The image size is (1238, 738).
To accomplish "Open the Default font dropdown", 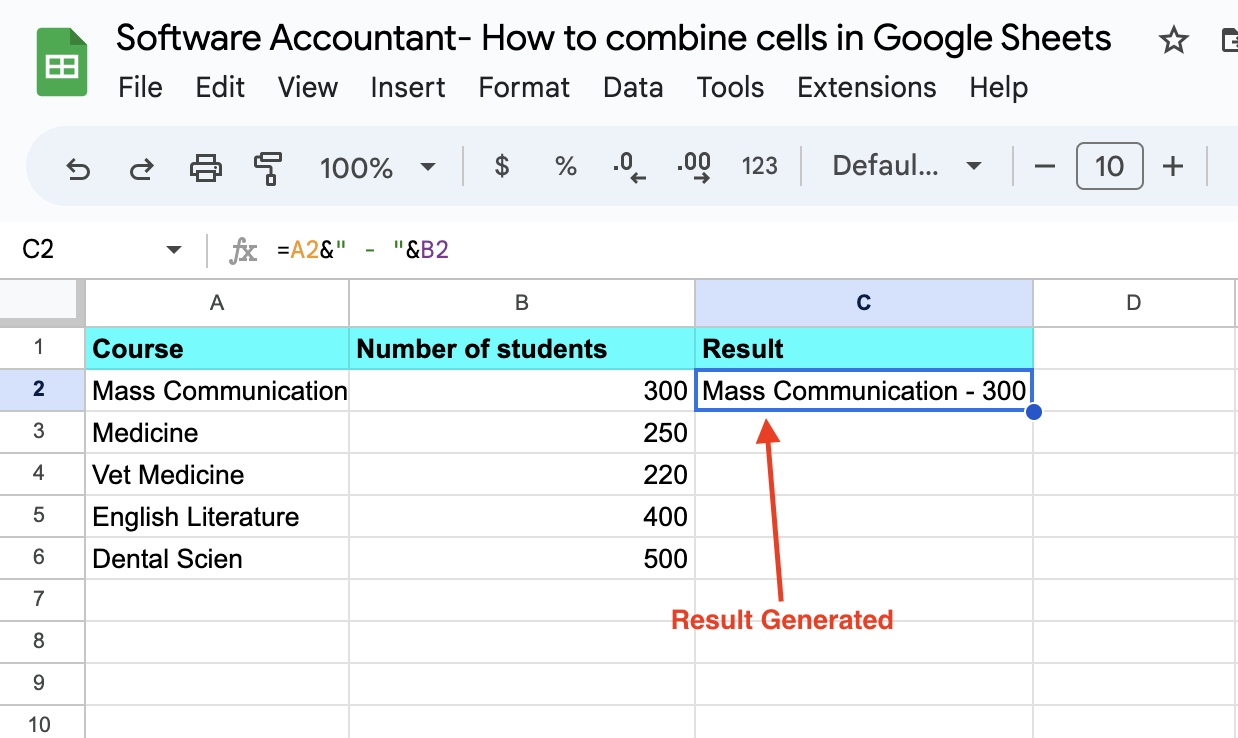I will [x=907, y=166].
